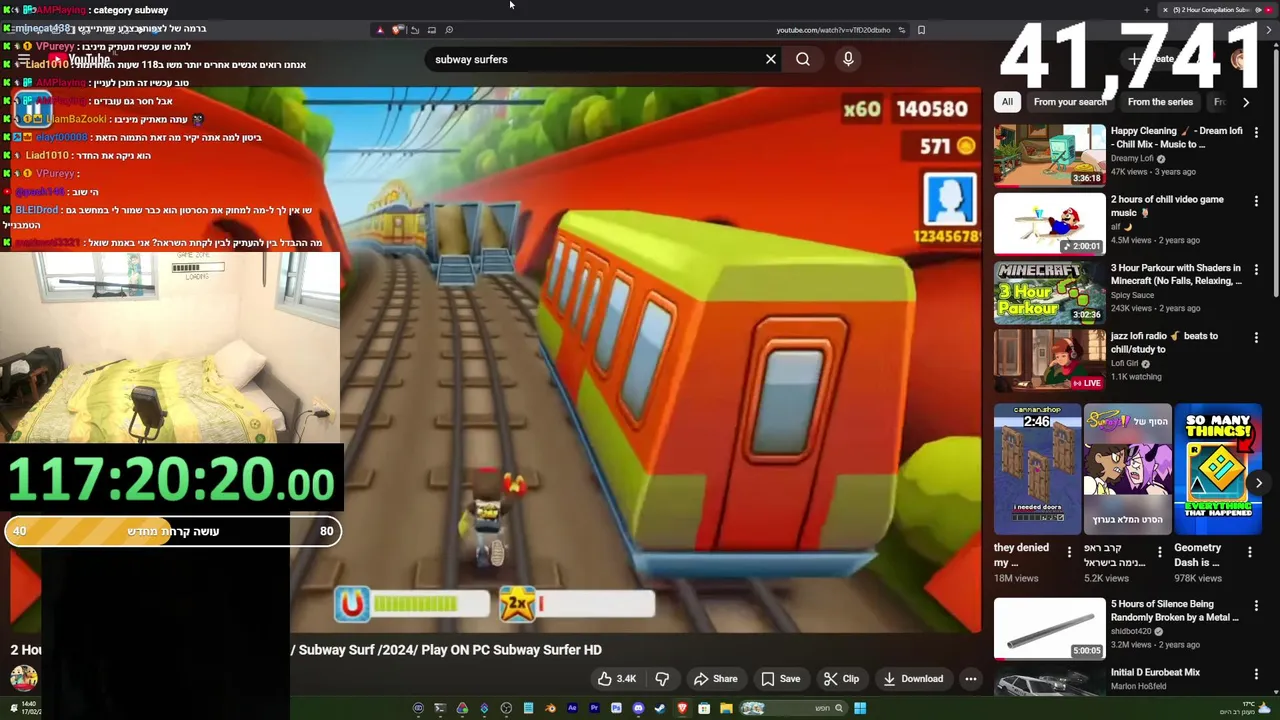Open the site settings icon beside the URL

pos(901,30)
